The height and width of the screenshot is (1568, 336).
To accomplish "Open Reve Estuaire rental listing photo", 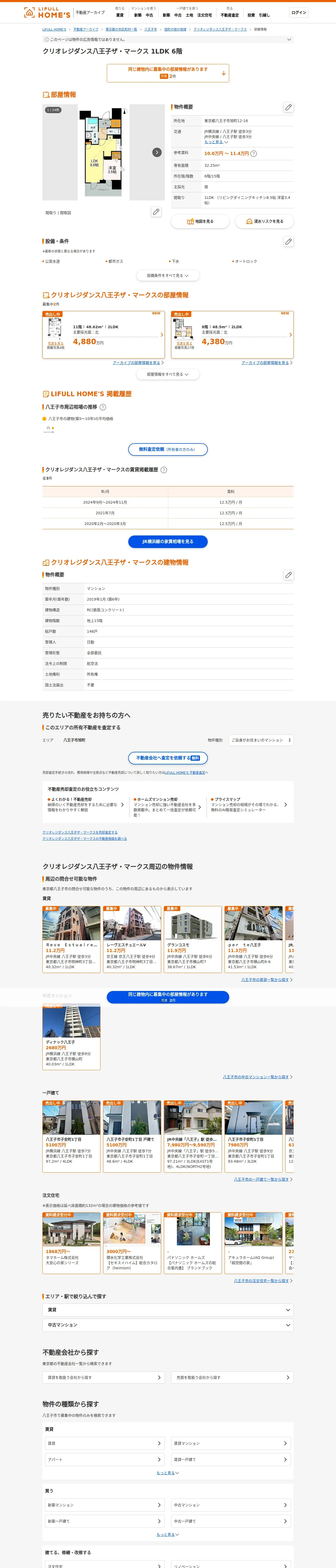I will [71, 923].
